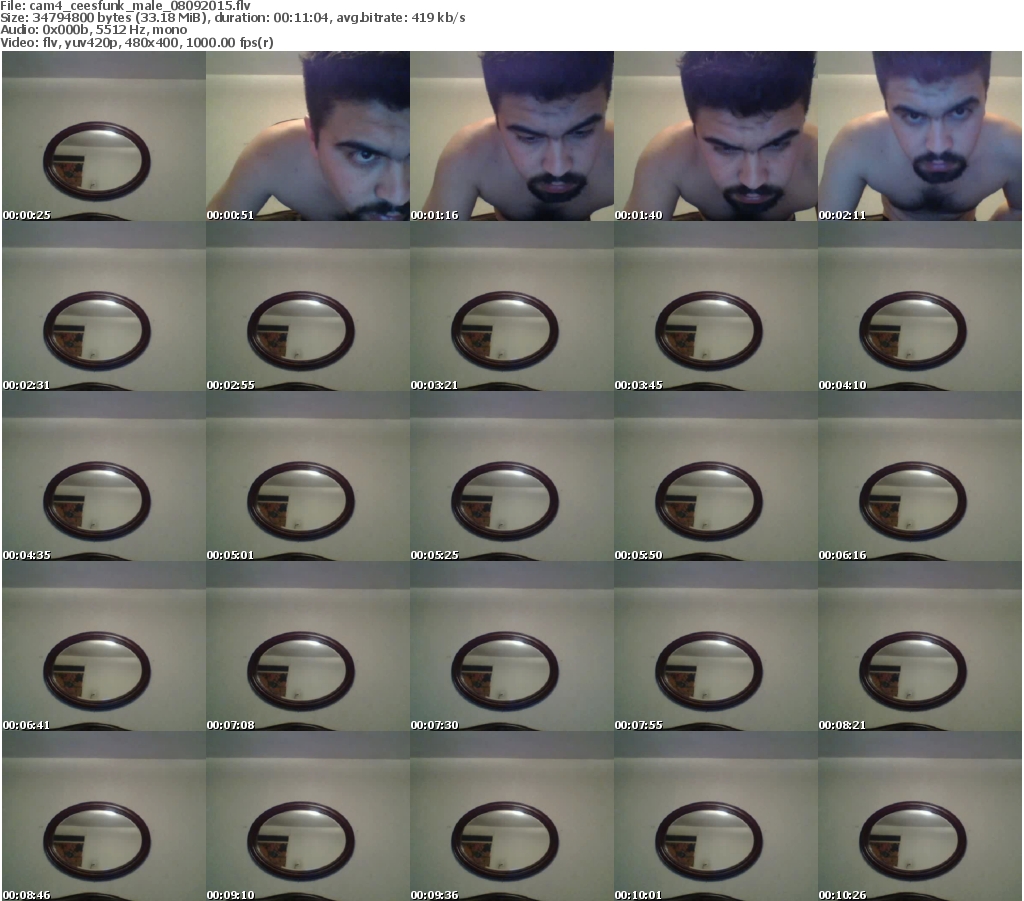
Task: Select the frame at 00:02:31
Action: click(x=104, y=306)
